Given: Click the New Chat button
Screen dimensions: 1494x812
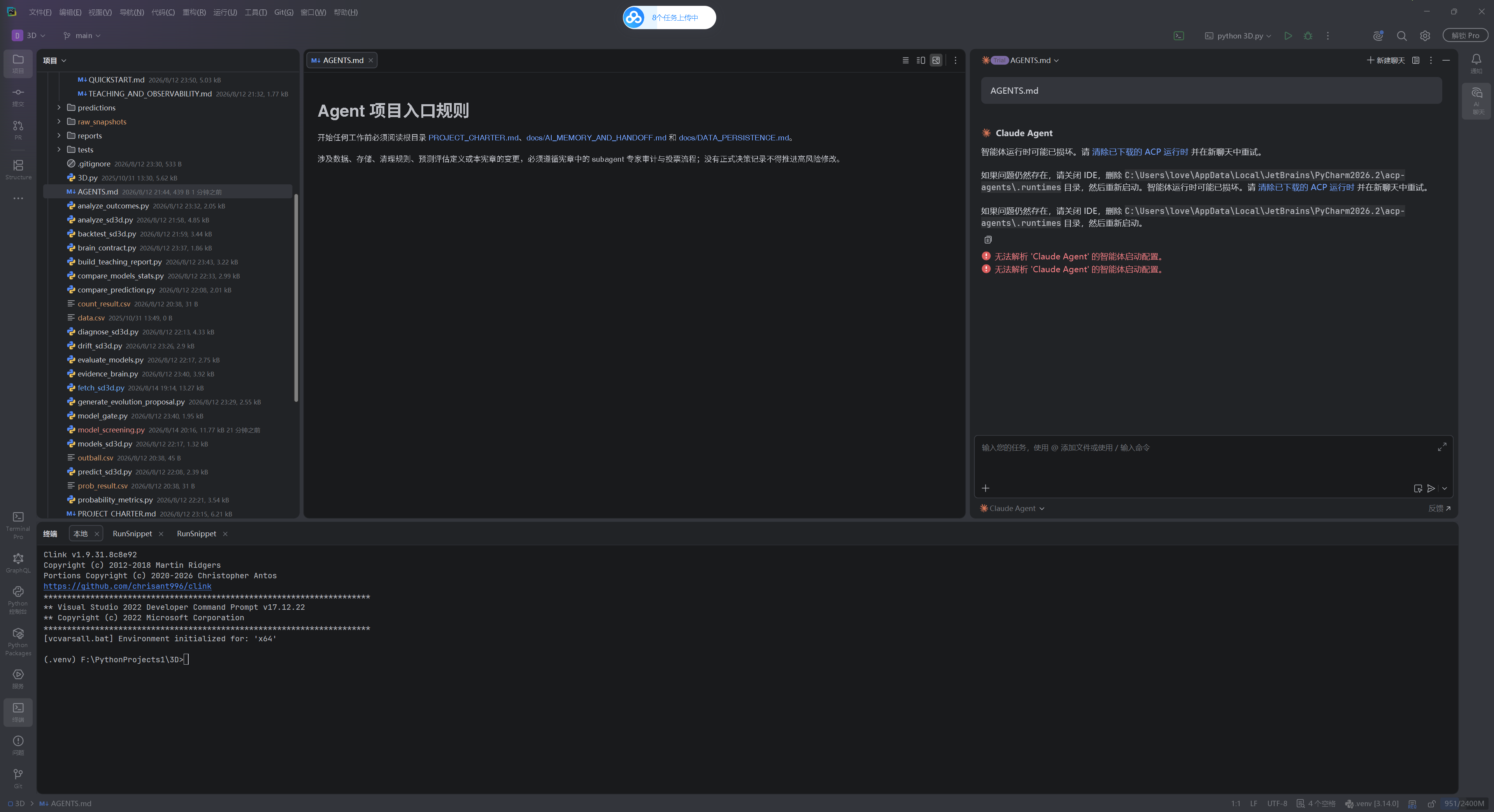Looking at the screenshot, I should [1386, 60].
